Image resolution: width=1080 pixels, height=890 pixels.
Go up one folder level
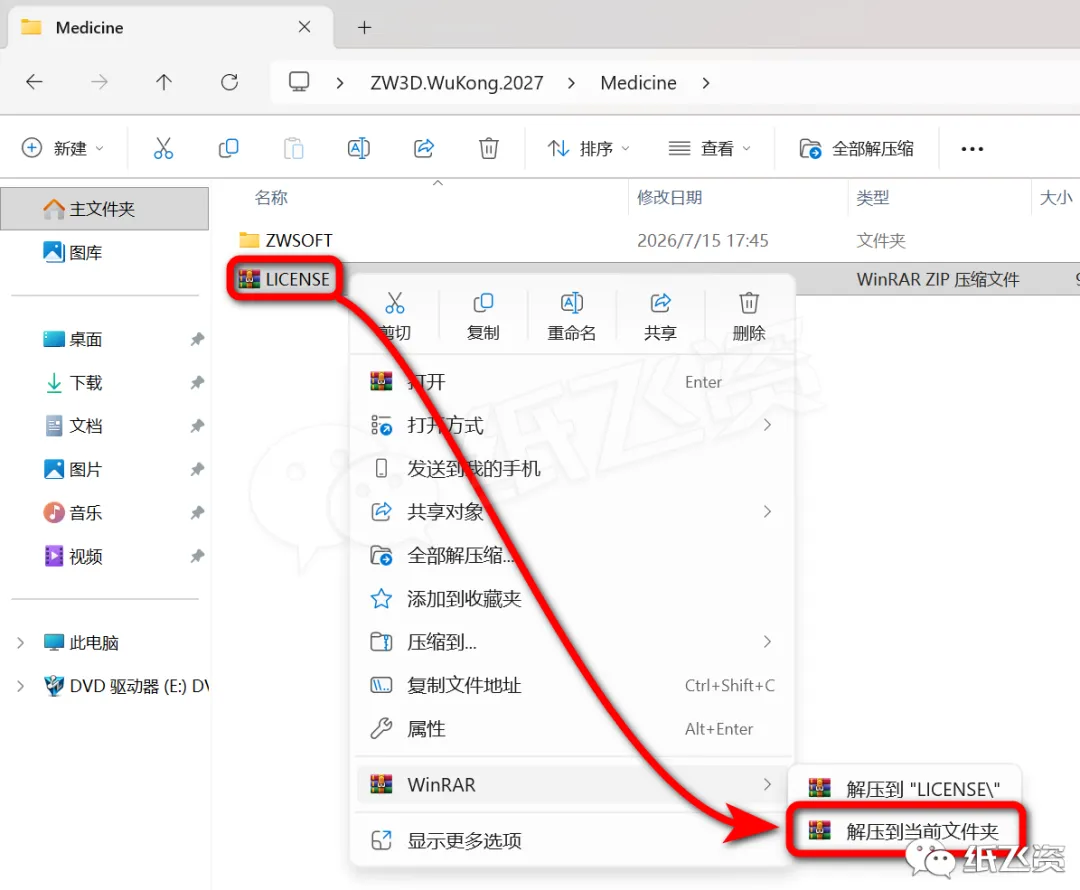(164, 83)
